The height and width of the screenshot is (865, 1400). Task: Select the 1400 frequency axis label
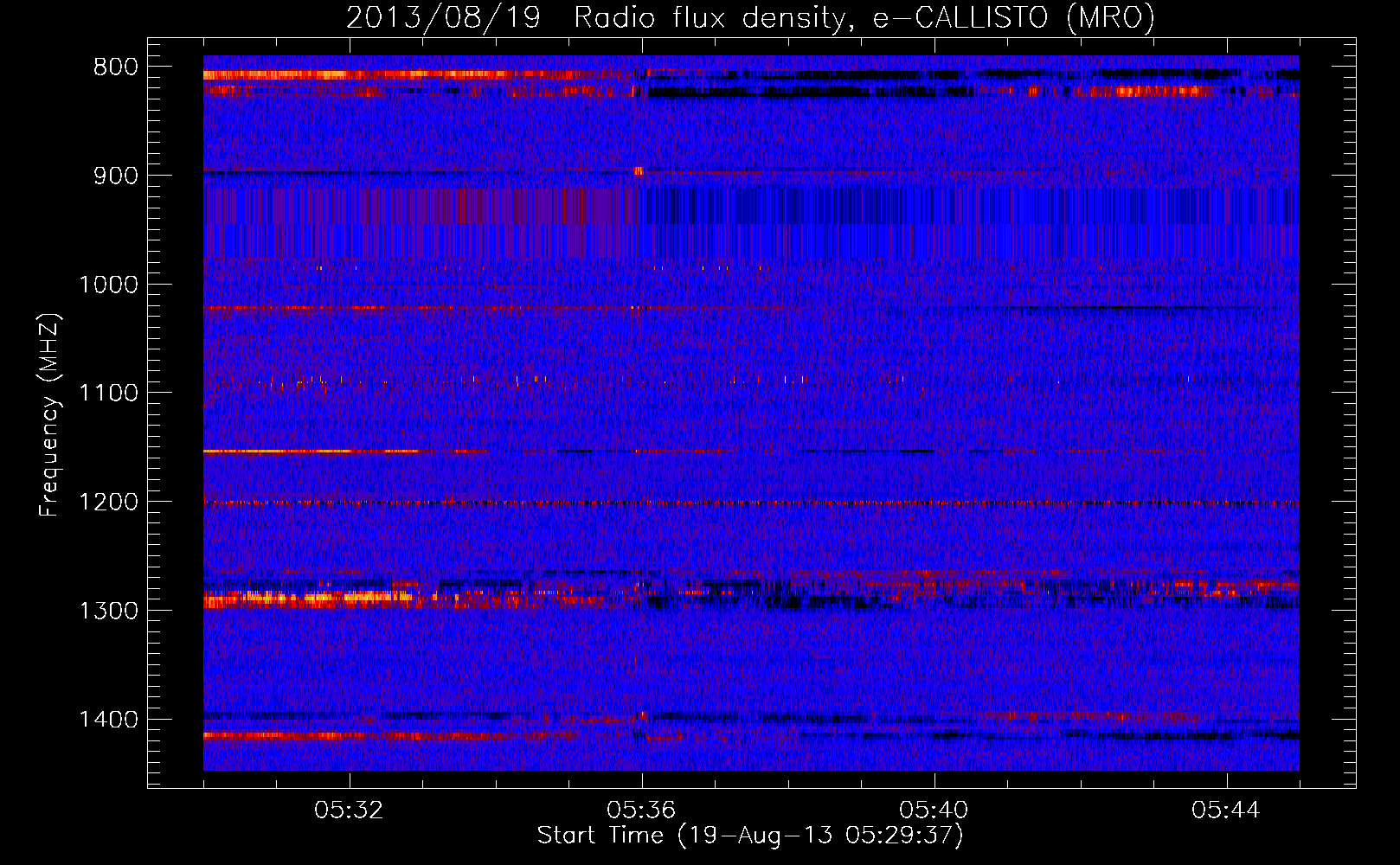pos(108,720)
